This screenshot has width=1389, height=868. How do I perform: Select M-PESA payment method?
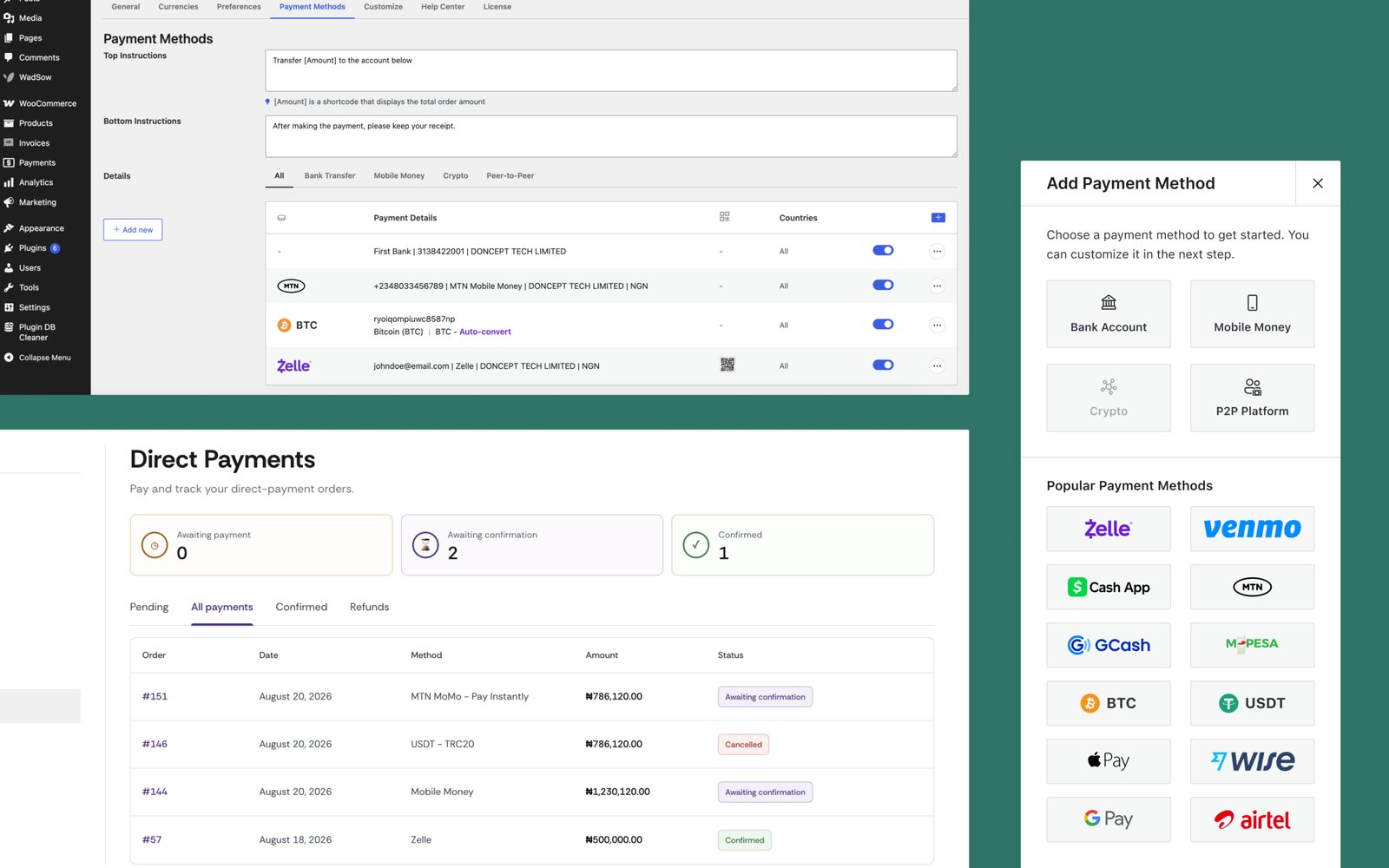[1252, 645]
